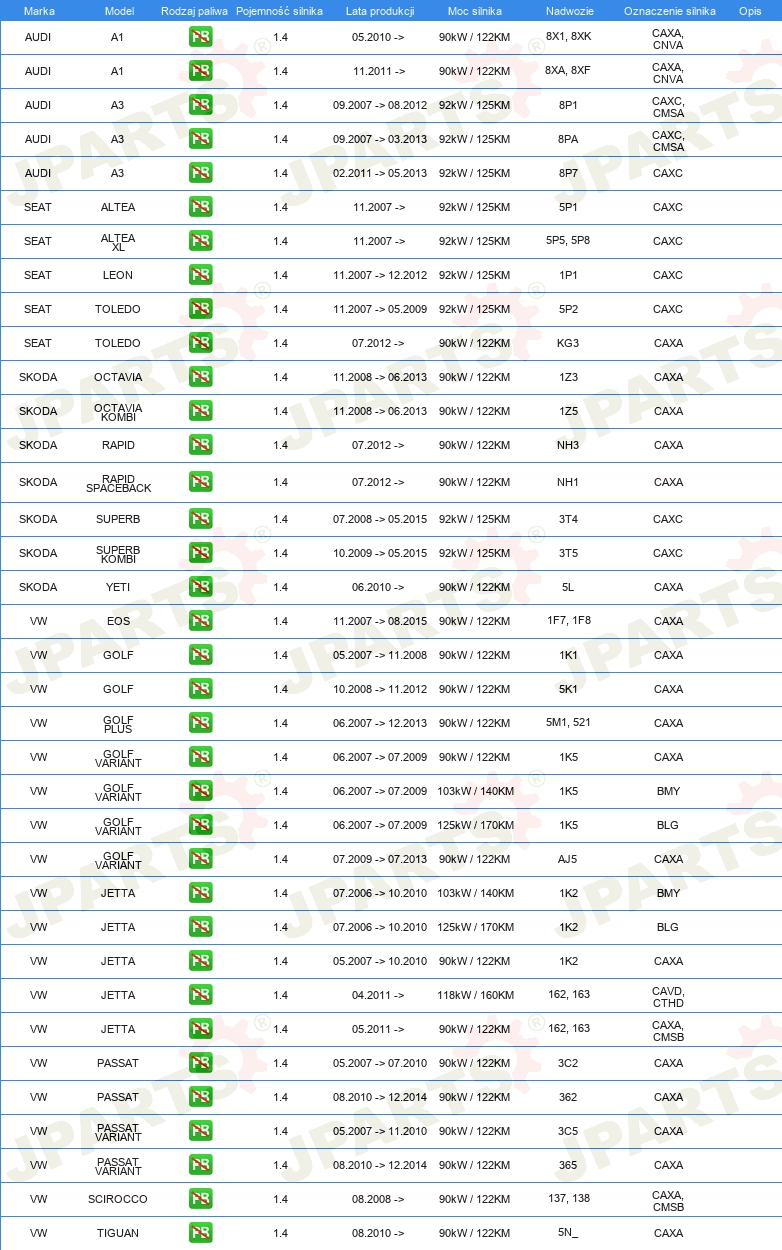Select the petrol icon for PASSAT VARIANT 365
This screenshot has width=782, height=1250.
pos(200,1165)
